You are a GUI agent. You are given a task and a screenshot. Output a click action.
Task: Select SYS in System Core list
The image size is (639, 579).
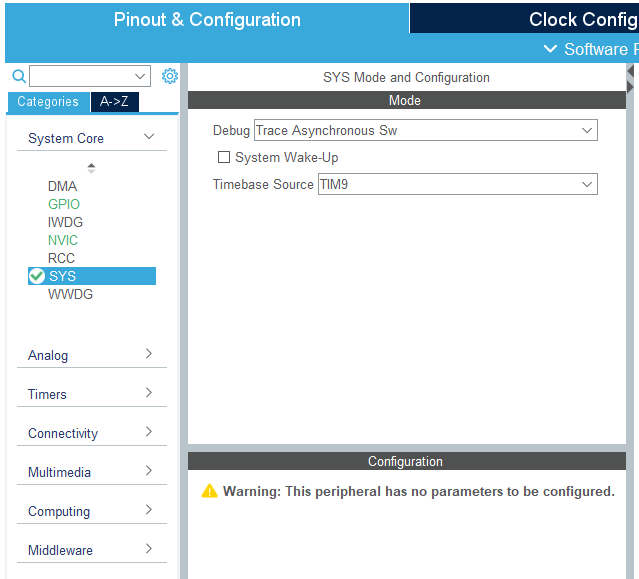(x=92, y=276)
